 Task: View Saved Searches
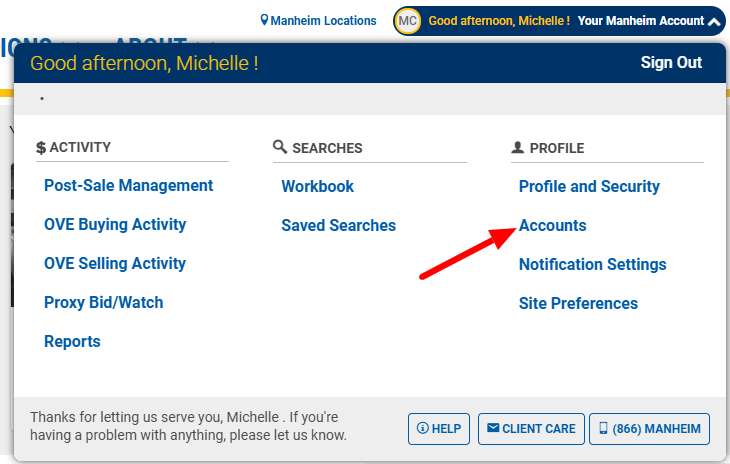338,226
